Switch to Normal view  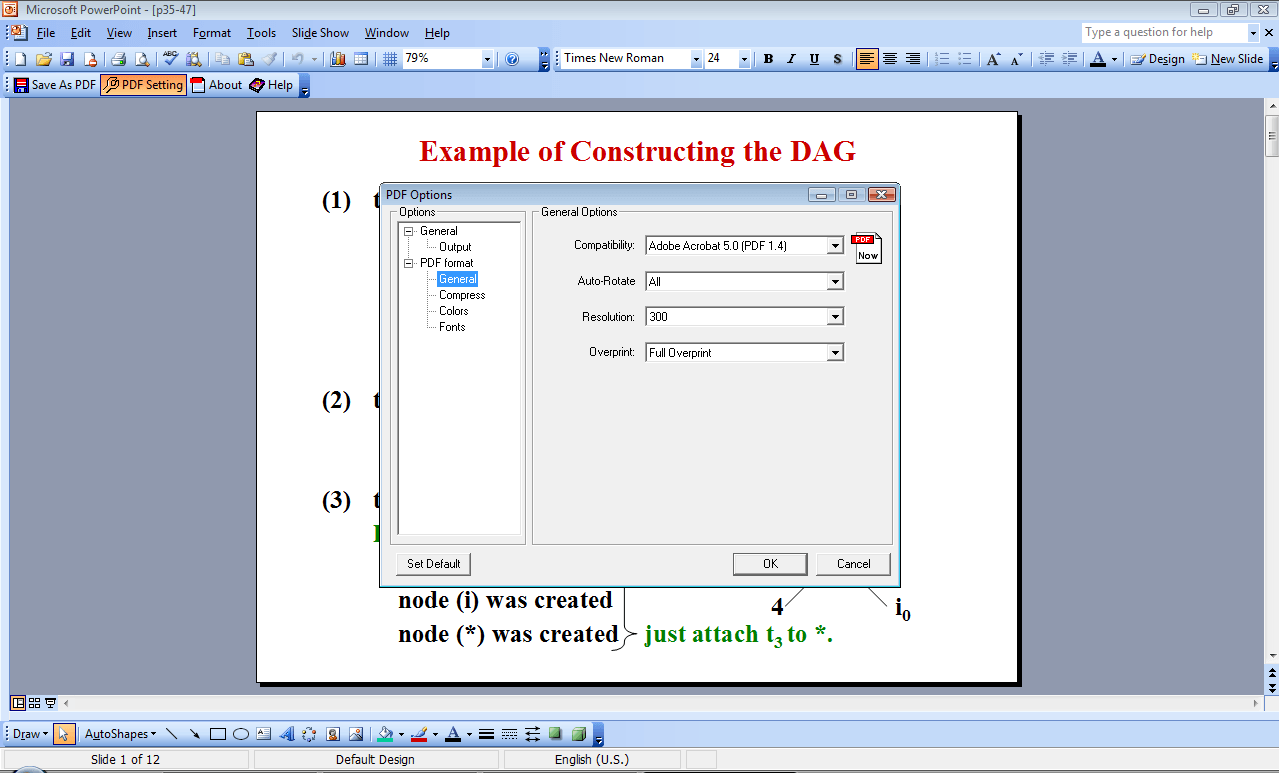pyautogui.click(x=18, y=703)
